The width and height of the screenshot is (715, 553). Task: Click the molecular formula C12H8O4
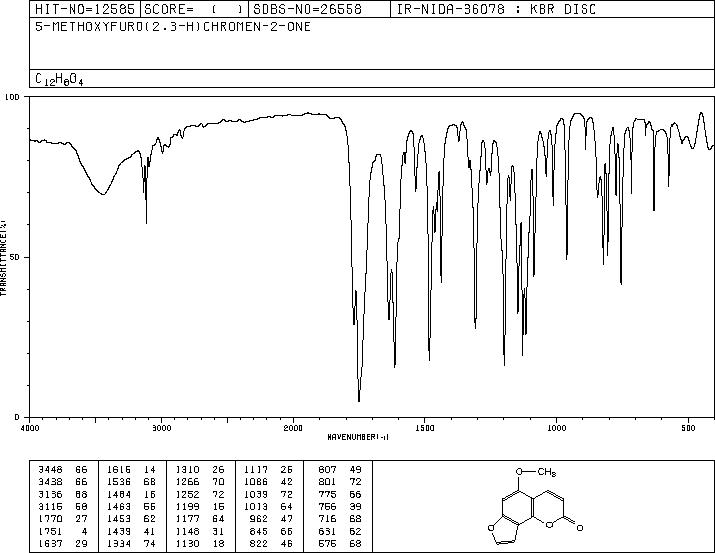[x=59, y=79]
